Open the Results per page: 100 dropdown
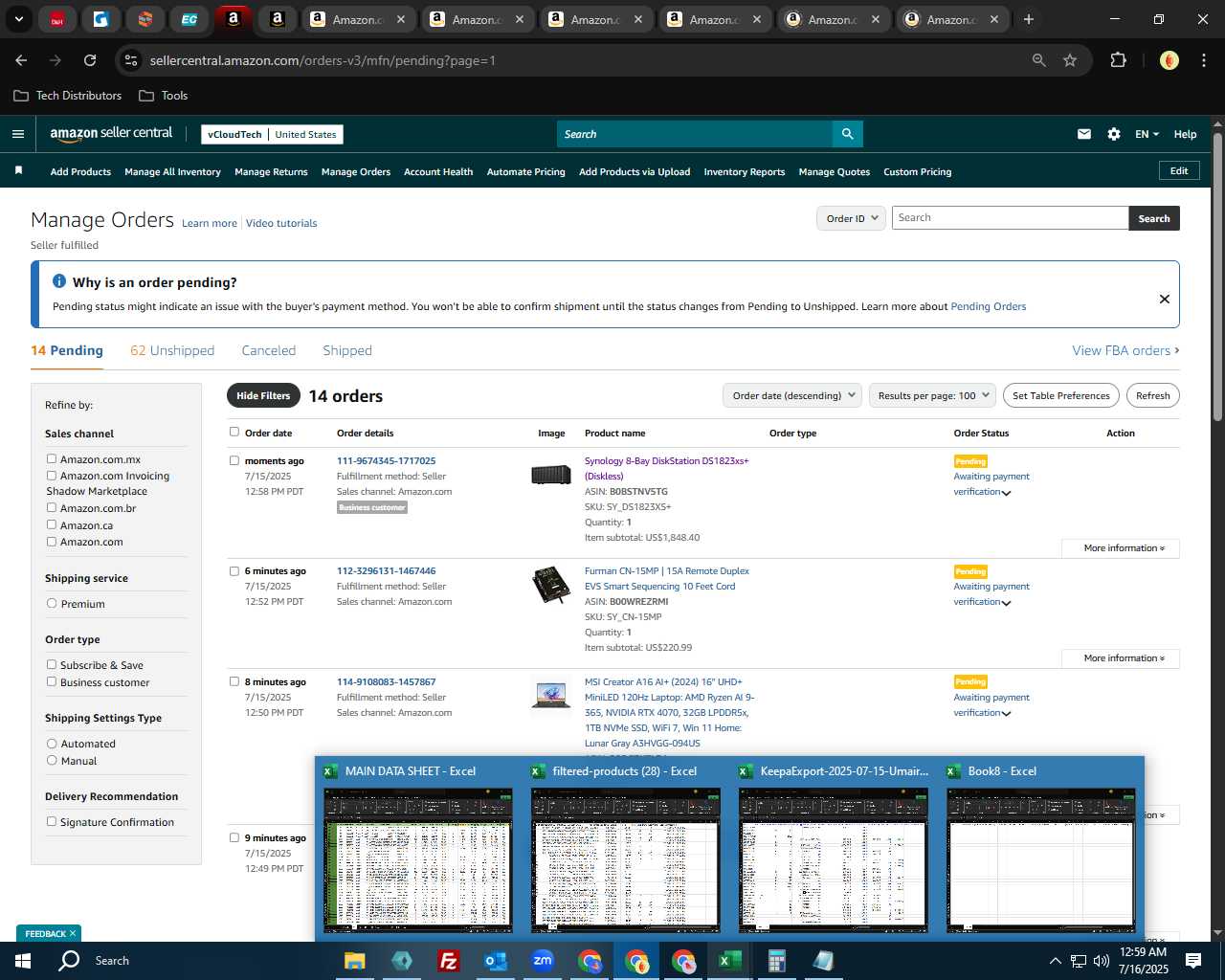This screenshot has width=1225, height=980. point(932,395)
